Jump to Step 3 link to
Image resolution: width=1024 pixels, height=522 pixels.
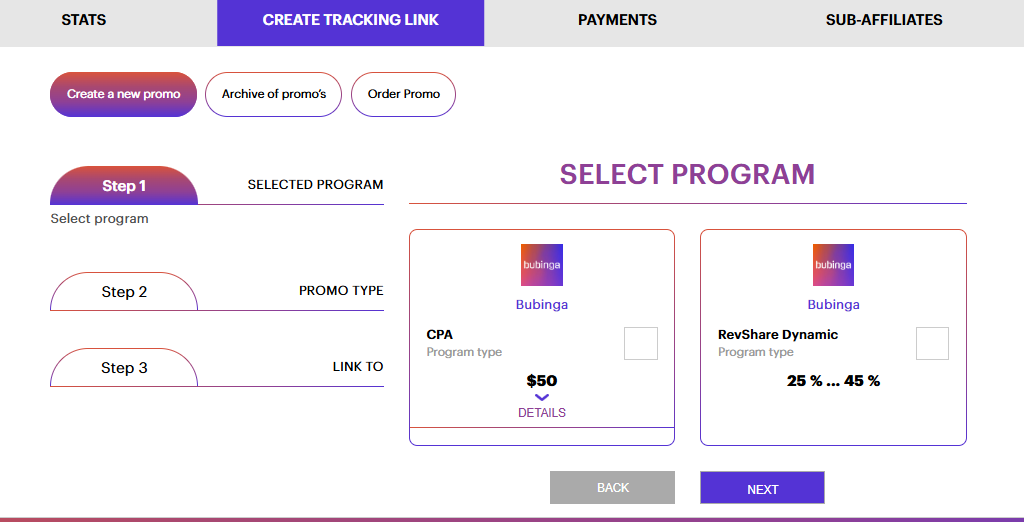pyautogui.click(x=124, y=368)
